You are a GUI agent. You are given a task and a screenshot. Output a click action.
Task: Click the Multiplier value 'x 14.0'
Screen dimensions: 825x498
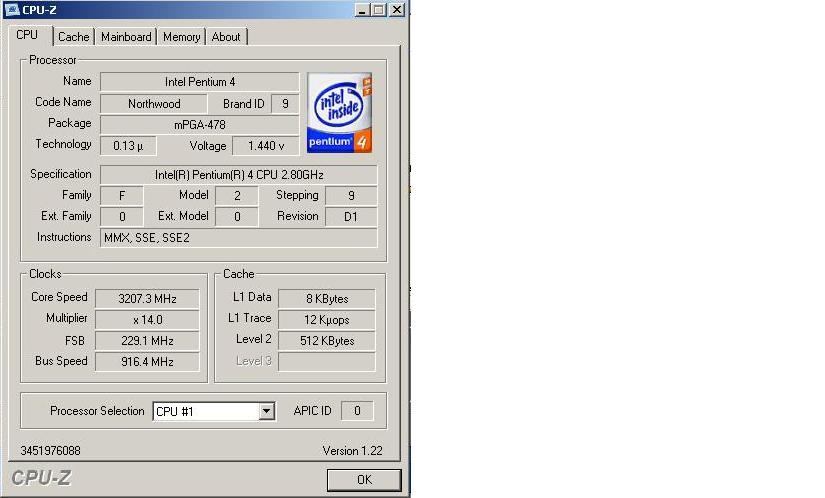pos(147,320)
